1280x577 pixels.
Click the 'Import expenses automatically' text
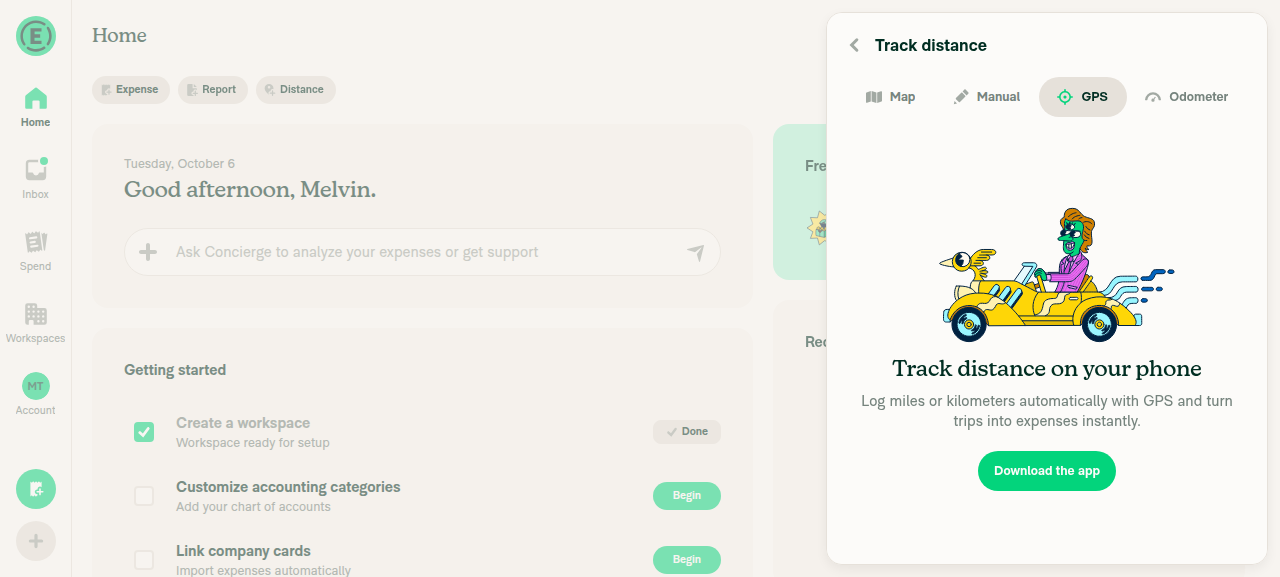click(263, 571)
